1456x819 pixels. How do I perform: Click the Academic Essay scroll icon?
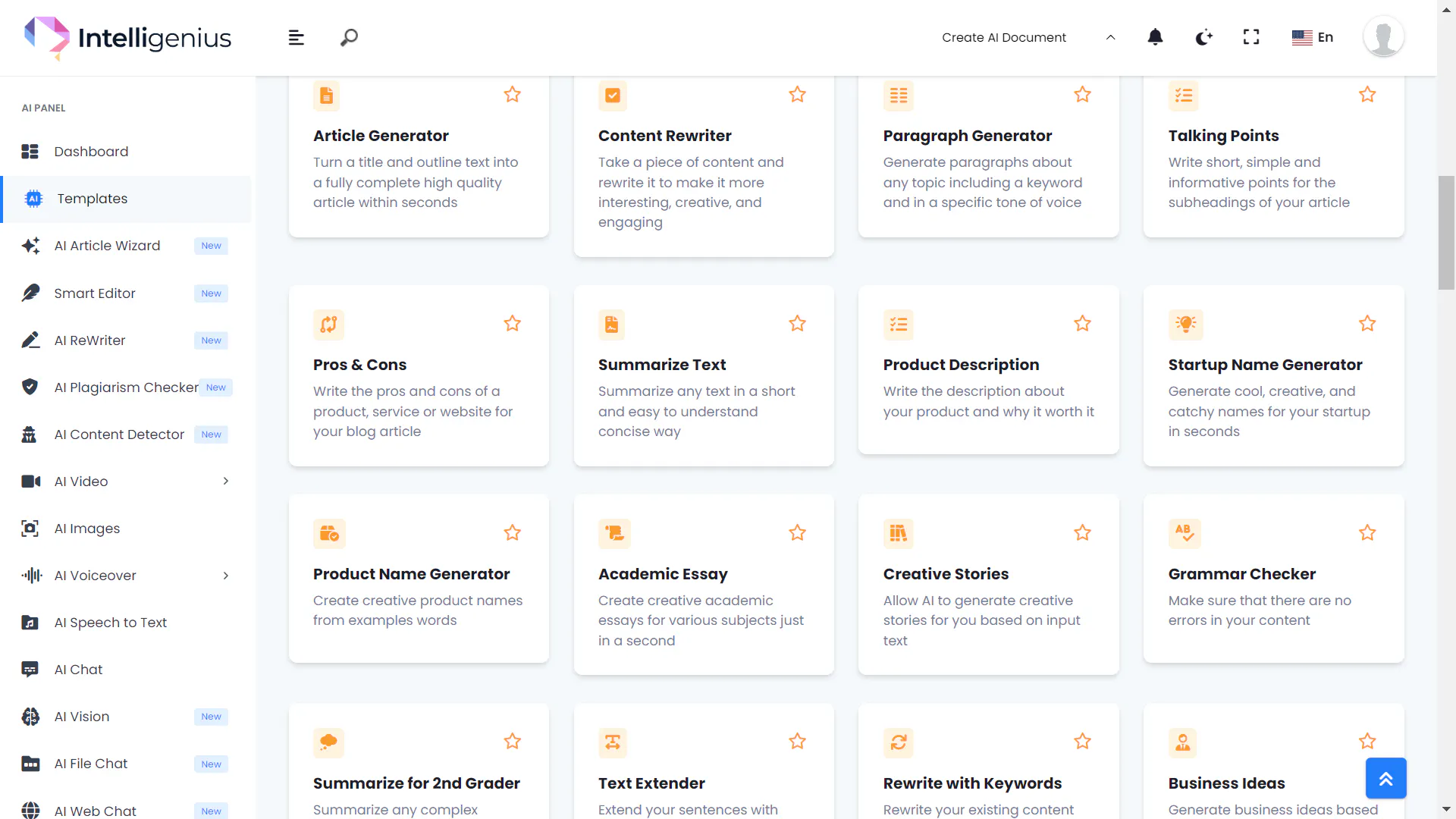click(x=614, y=534)
